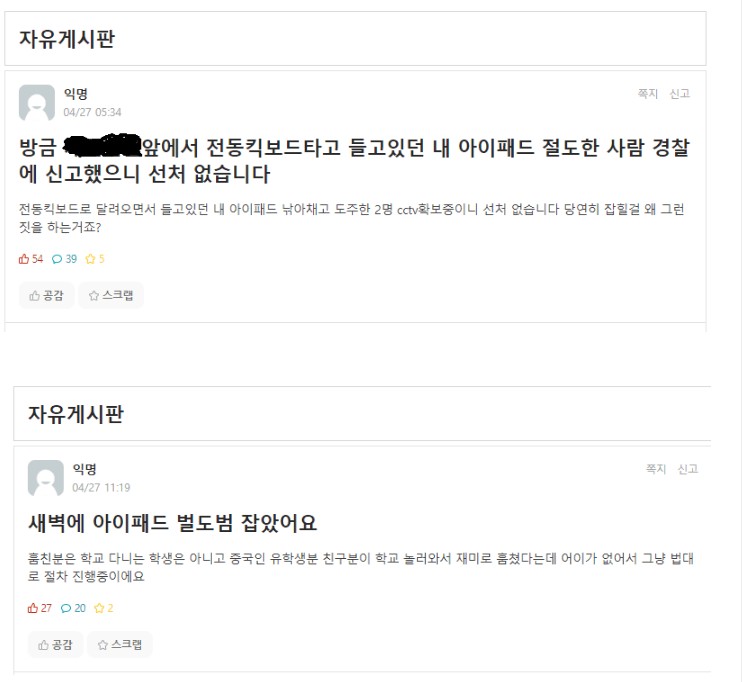
Task: Click the comment bubble icon showing 20
Action: coord(66,609)
